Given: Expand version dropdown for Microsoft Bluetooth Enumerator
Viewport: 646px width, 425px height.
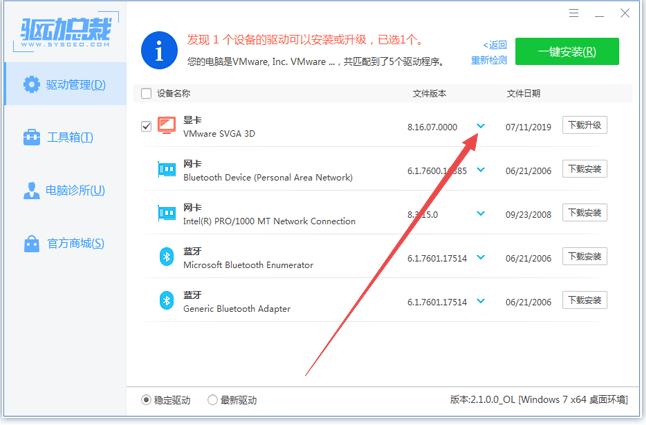Looking at the screenshot, I should (480, 257).
